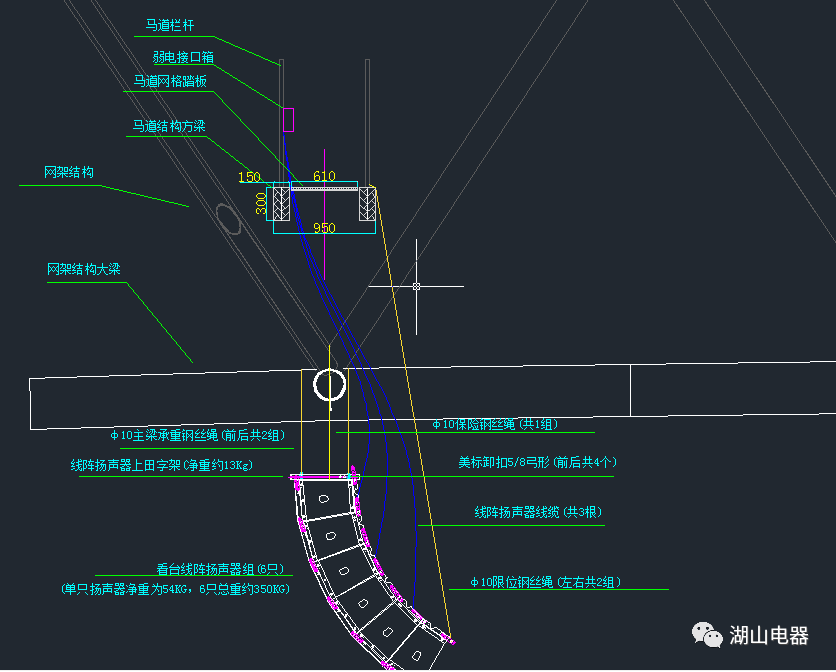The height and width of the screenshot is (672, 836).
Task: Select the 弱电接口箱 annotation
Action: click(183, 58)
